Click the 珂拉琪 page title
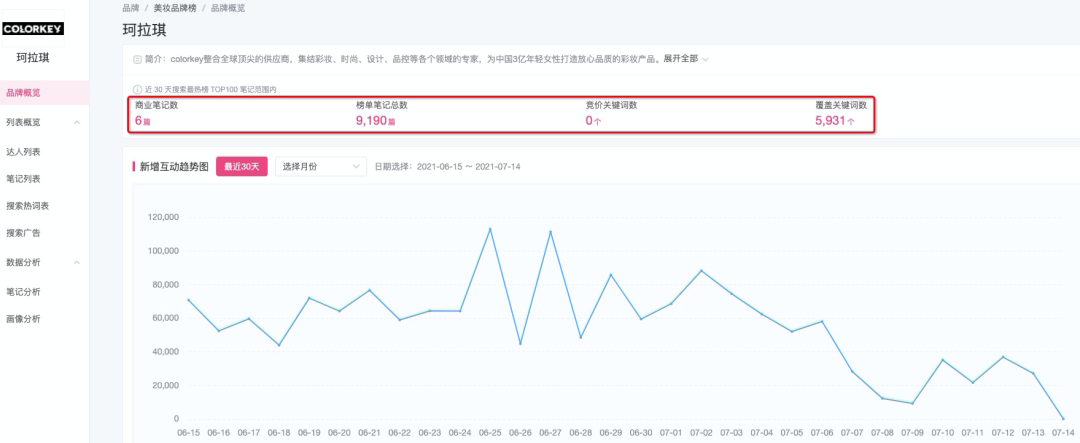The width and height of the screenshot is (1080, 443). click(144, 30)
